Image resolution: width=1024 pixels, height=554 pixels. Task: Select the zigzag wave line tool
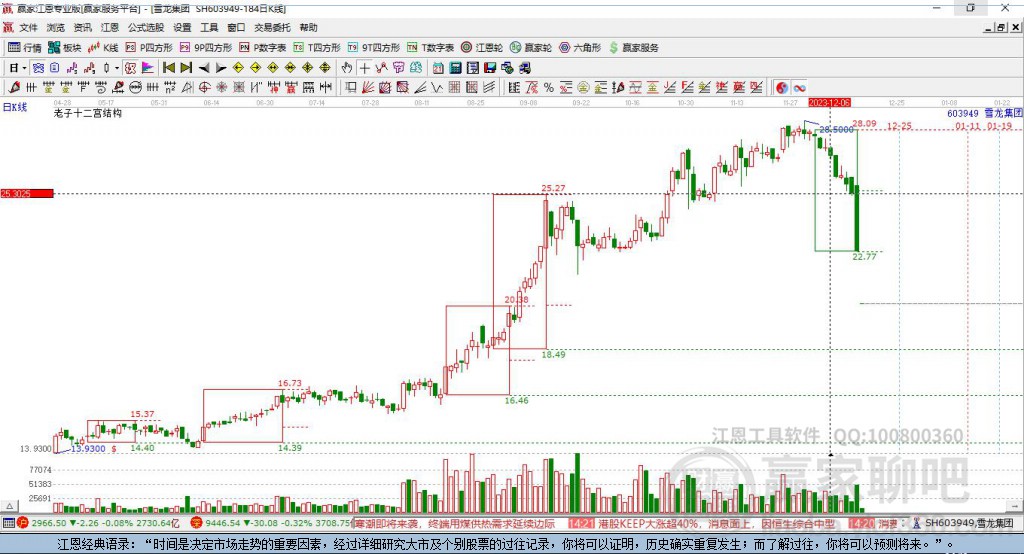coord(438,88)
